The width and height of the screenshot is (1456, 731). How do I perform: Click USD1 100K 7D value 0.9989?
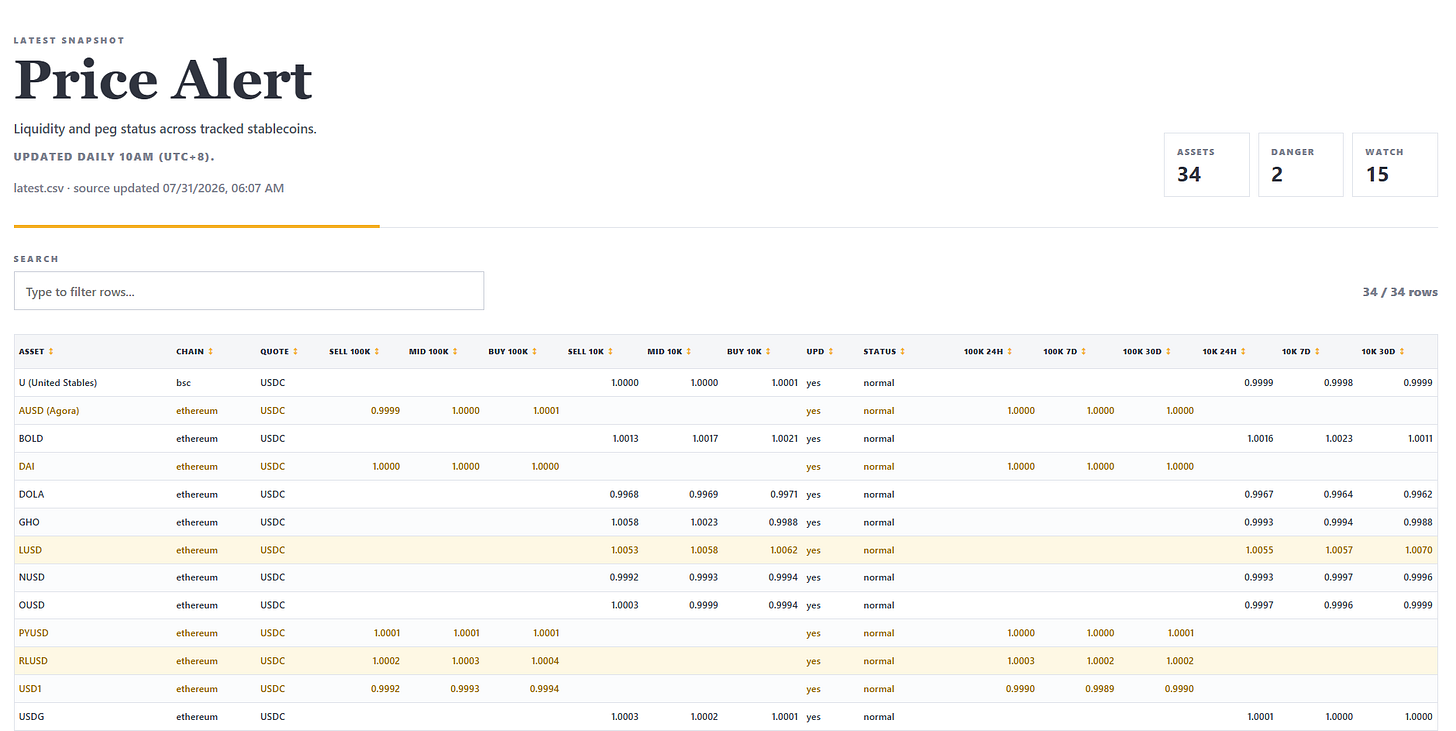1100,689
